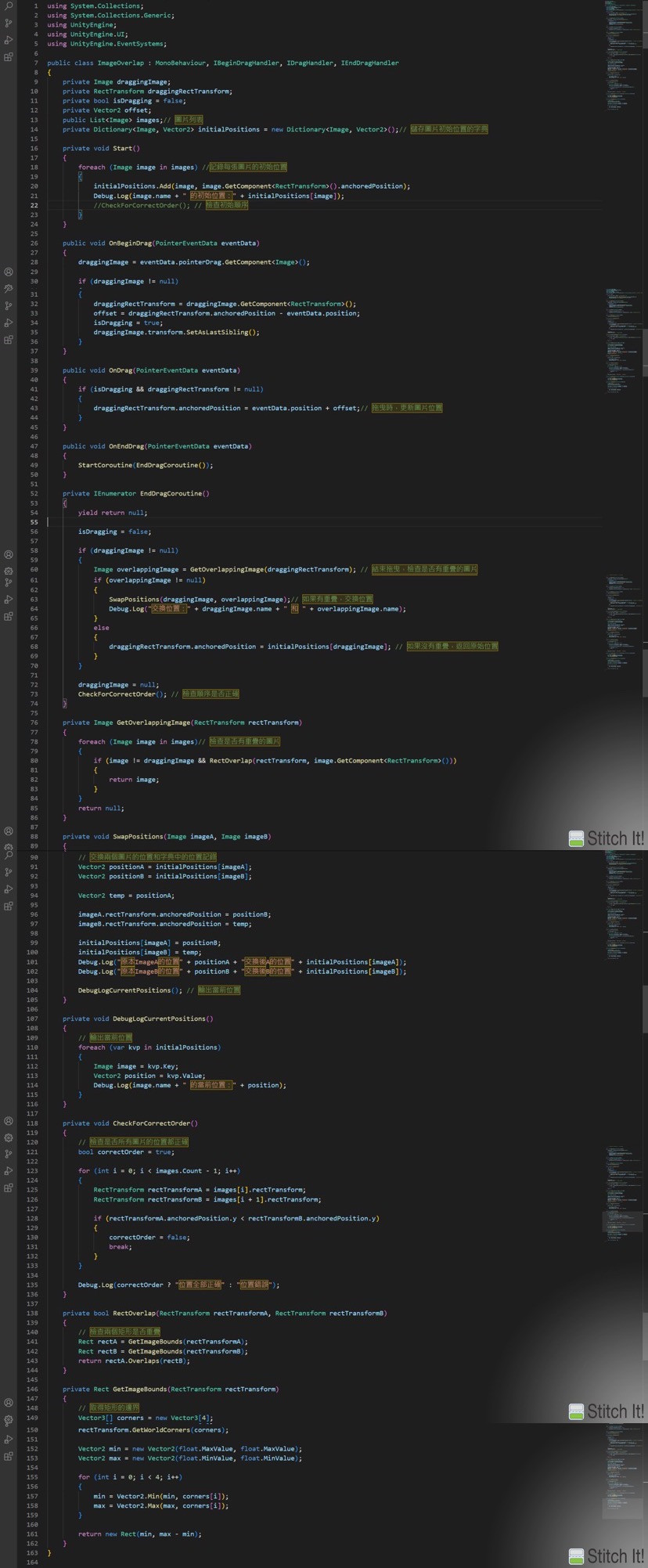The image size is (648, 1568).
Task: Click "GetOverlappingImage" declaration on line 76
Action: (x=153, y=723)
